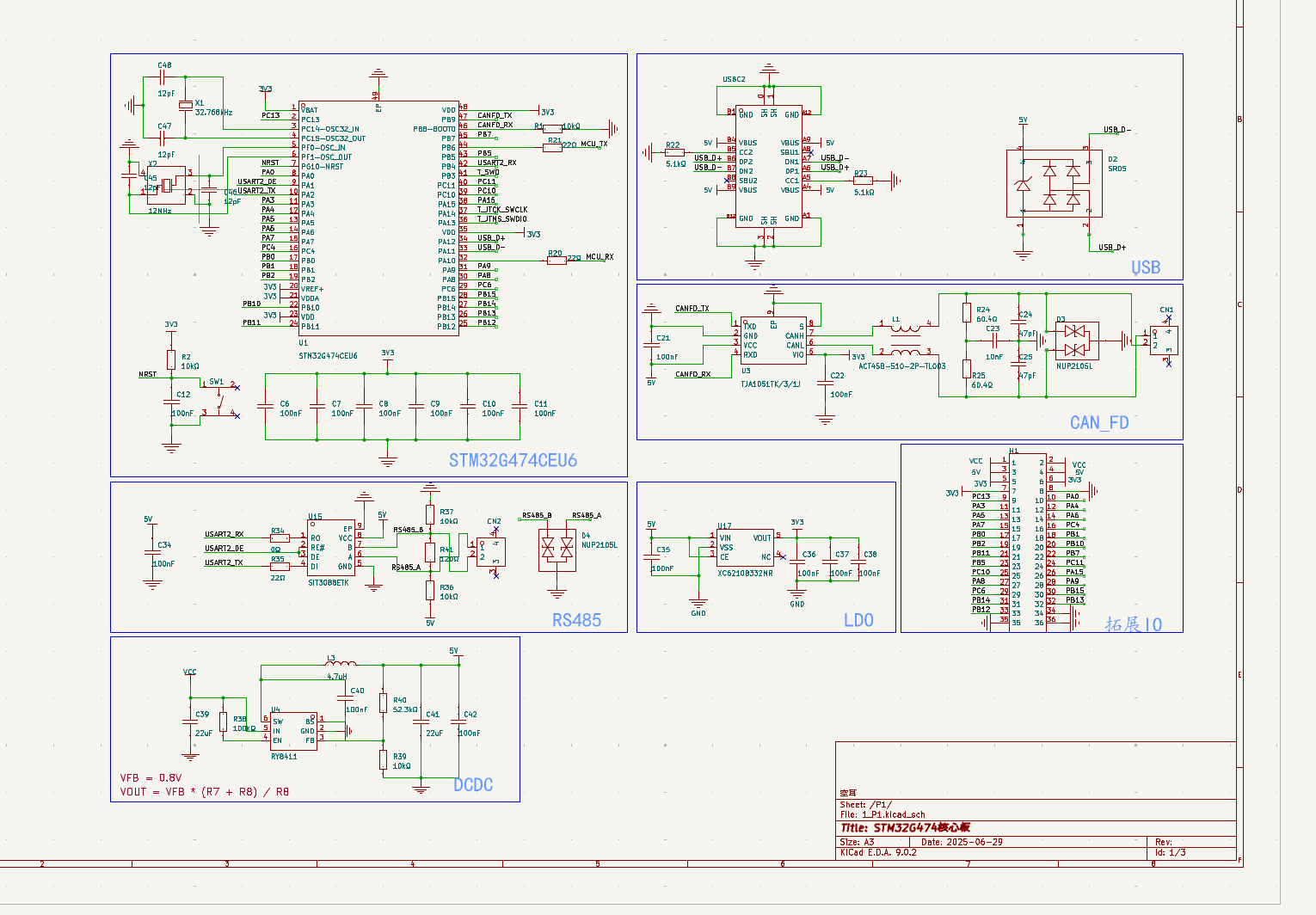This screenshot has height=915, width=1316.
Task: Select resistor R23 on the CC1 line
Action: click(862, 181)
